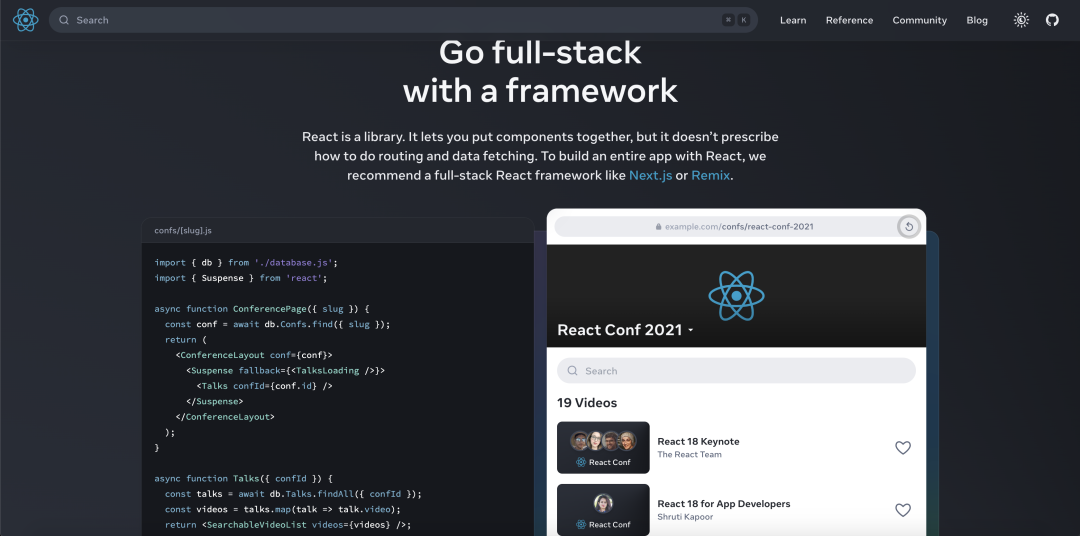Open the Learn menu item

[793, 20]
